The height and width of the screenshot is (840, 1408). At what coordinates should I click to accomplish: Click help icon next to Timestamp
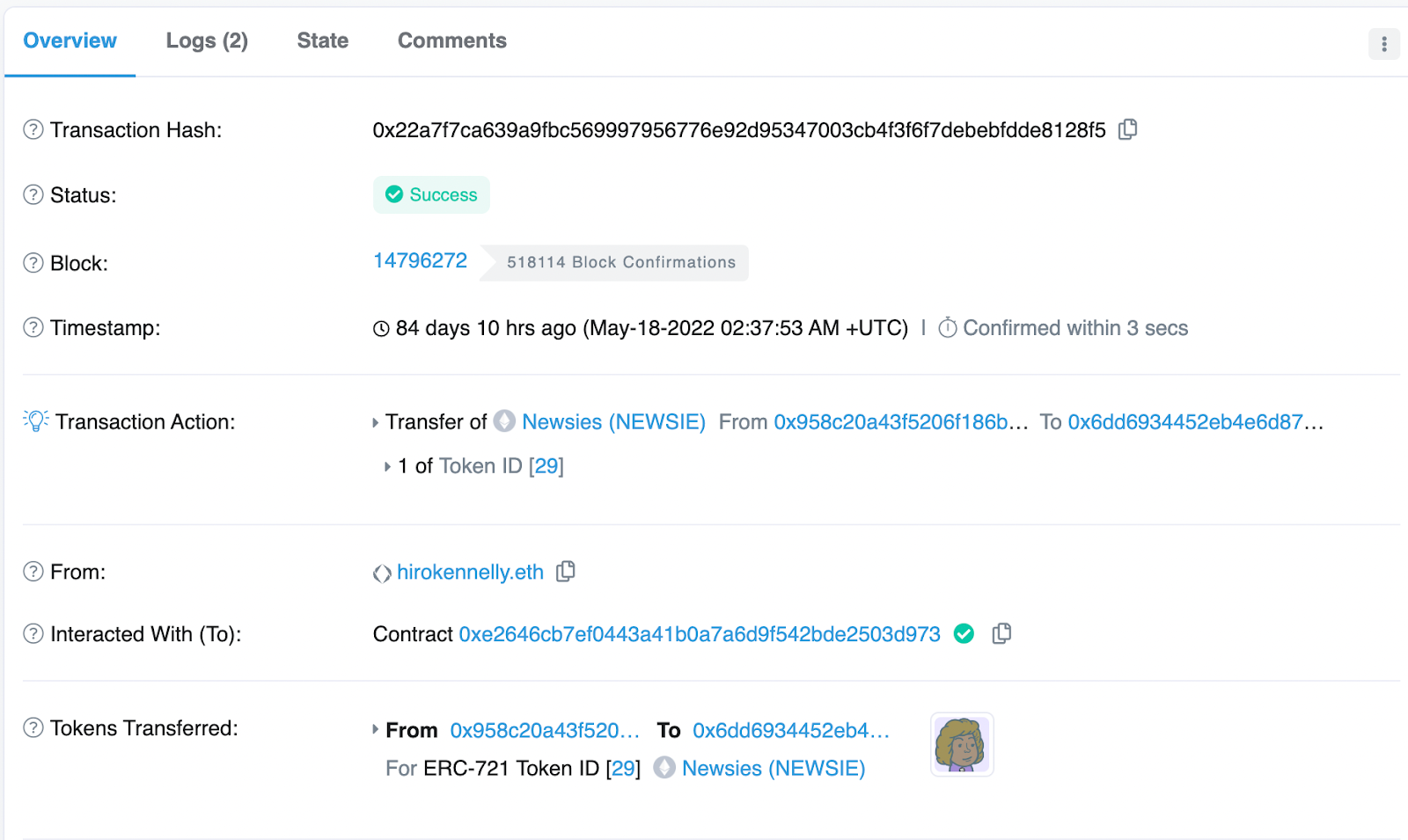pyautogui.click(x=33, y=328)
